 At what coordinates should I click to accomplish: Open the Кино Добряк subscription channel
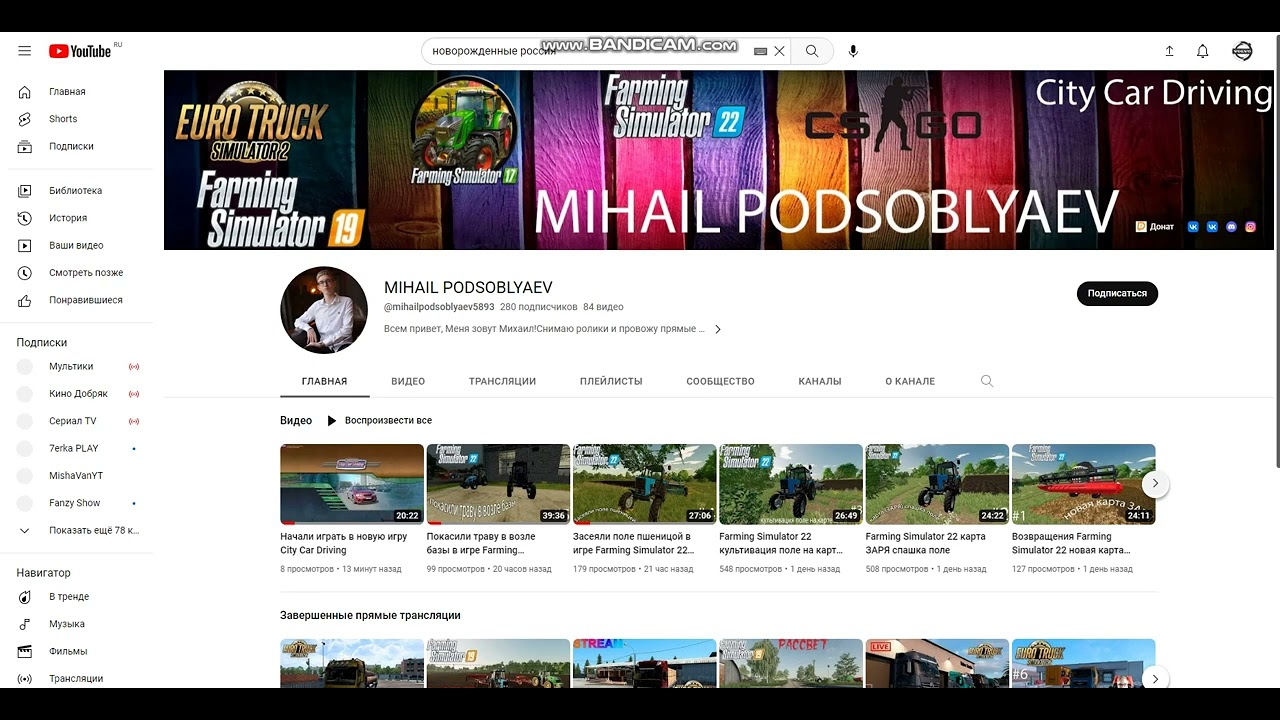click(80, 394)
